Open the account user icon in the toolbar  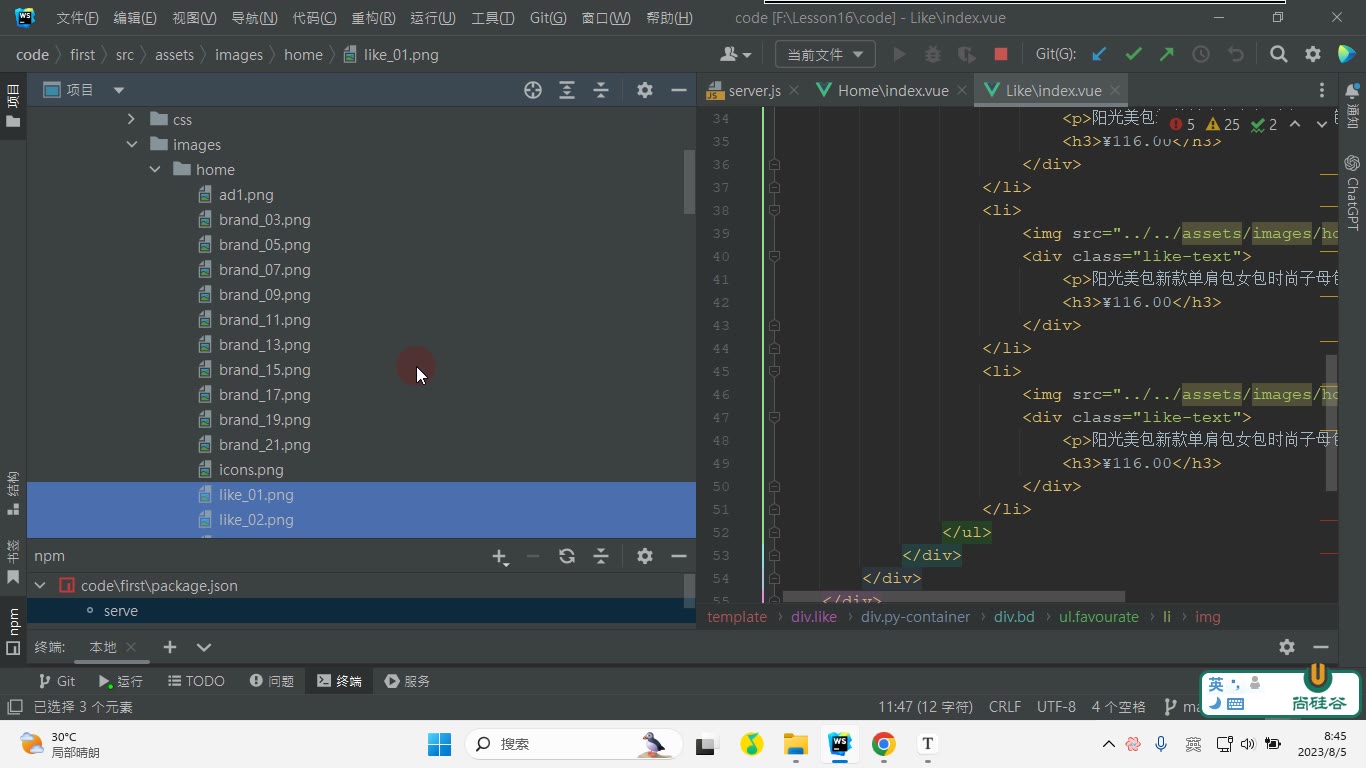(735, 55)
